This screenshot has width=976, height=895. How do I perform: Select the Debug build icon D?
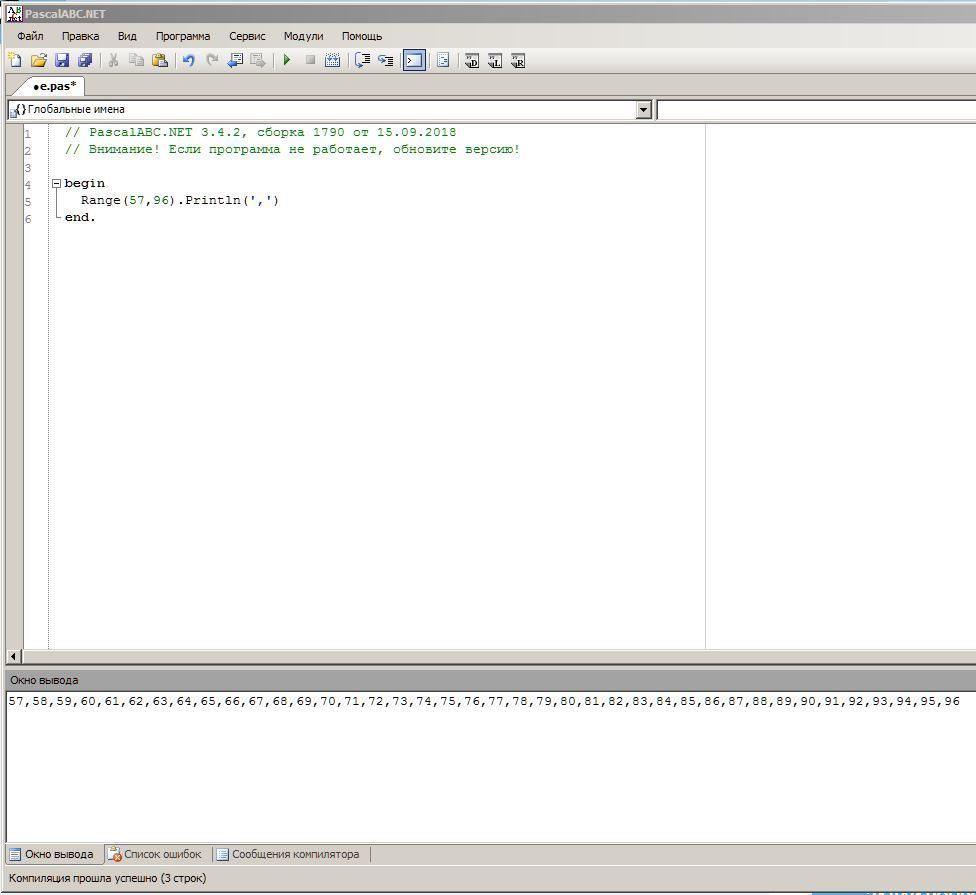(472, 60)
